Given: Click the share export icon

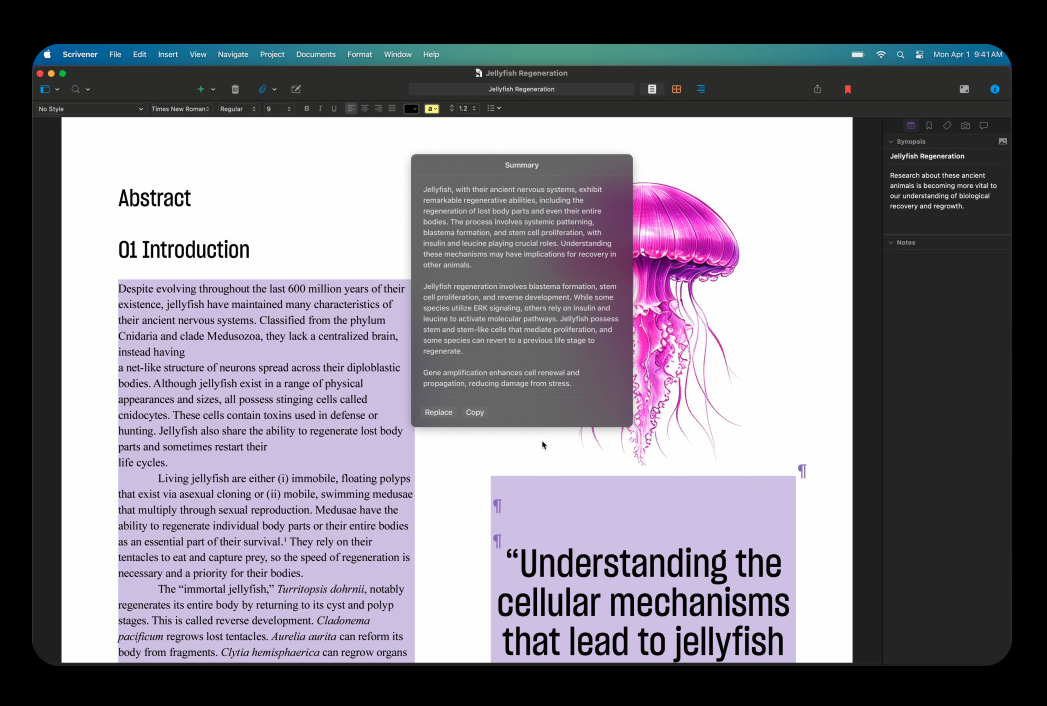Looking at the screenshot, I should (817, 89).
